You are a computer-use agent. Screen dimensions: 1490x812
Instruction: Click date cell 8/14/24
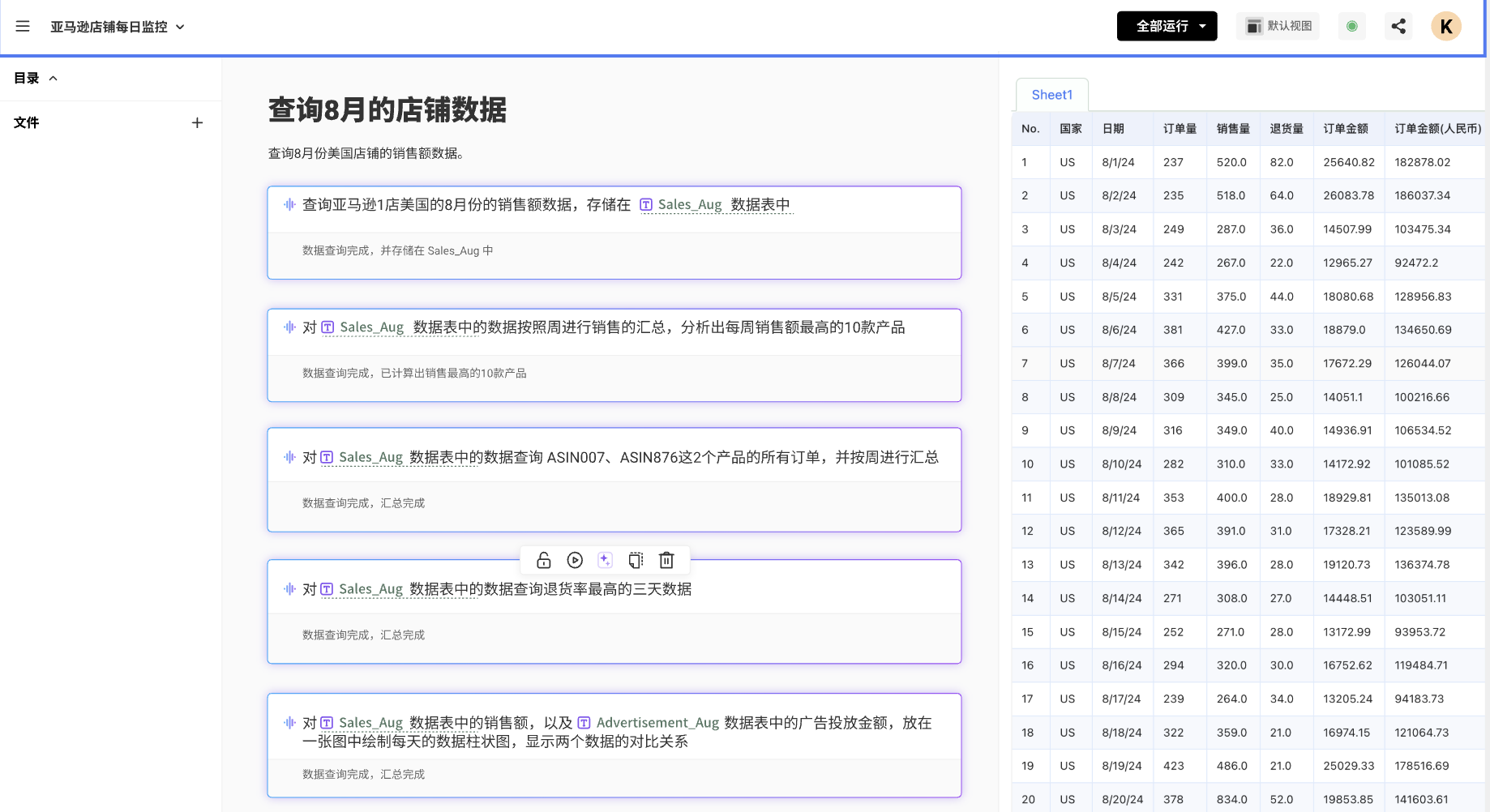pos(1121,598)
